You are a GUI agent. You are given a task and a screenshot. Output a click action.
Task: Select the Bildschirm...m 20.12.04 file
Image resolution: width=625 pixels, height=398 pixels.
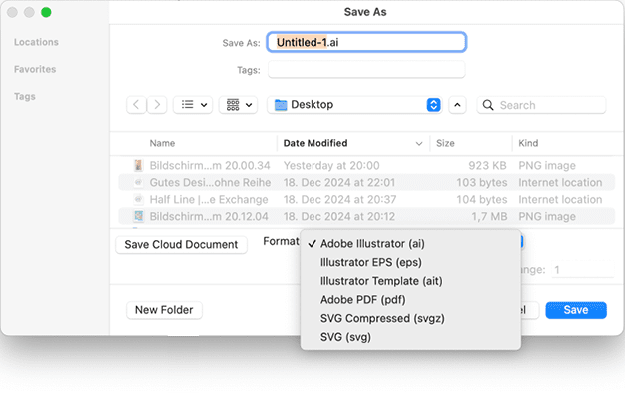tap(366, 216)
